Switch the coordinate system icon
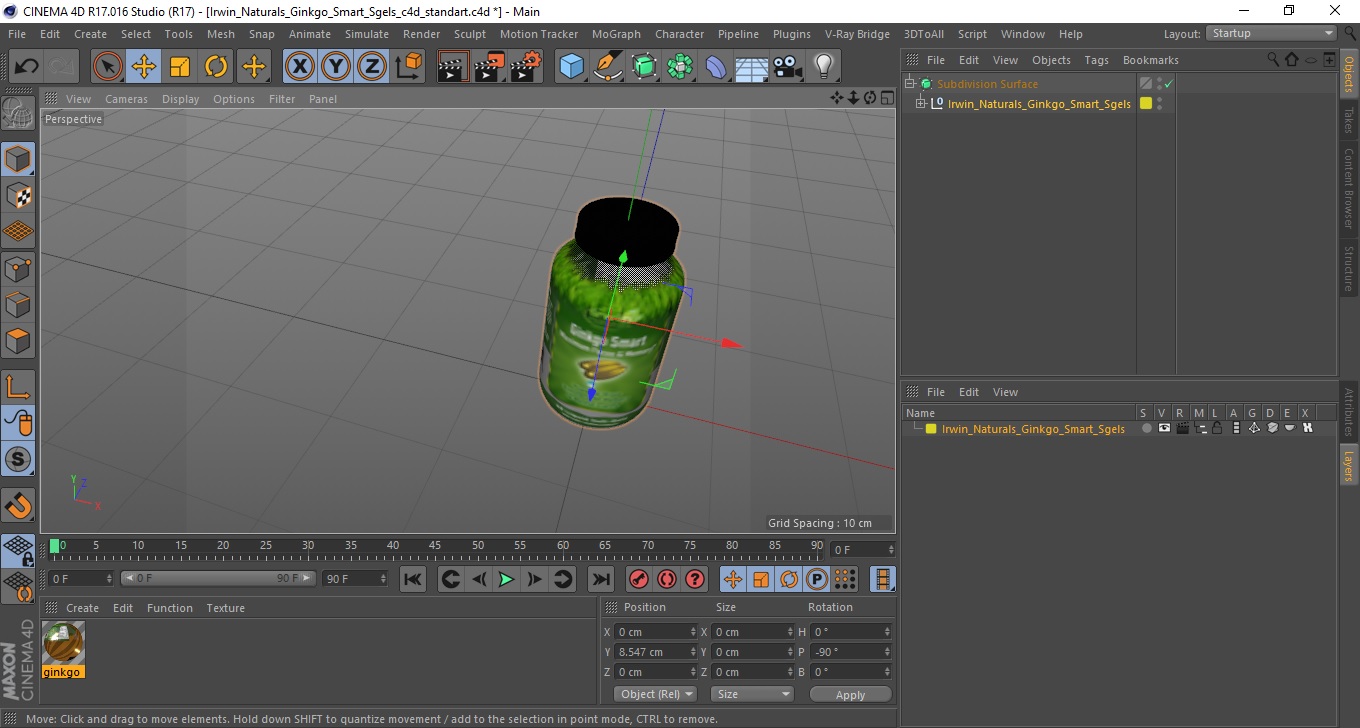This screenshot has width=1360, height=728. (x=408, y=67)
